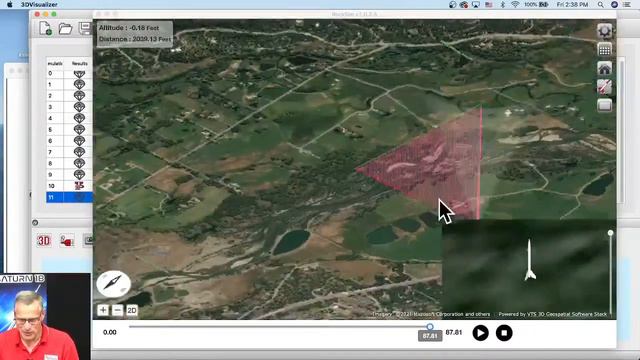Select simulation row 0
This screenshot has width=640, height=360.
tap(69, 73)
